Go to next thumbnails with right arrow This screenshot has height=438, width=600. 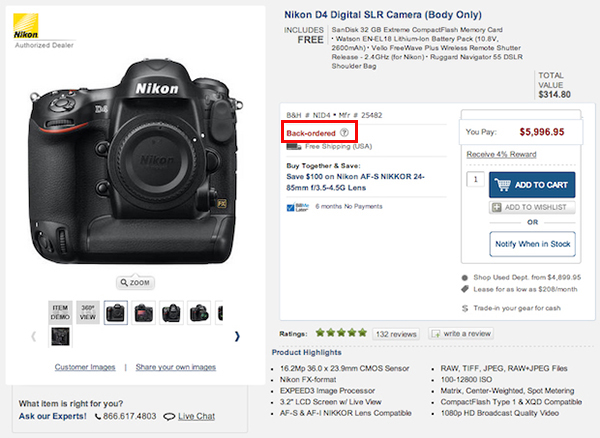tap(237, 336)
